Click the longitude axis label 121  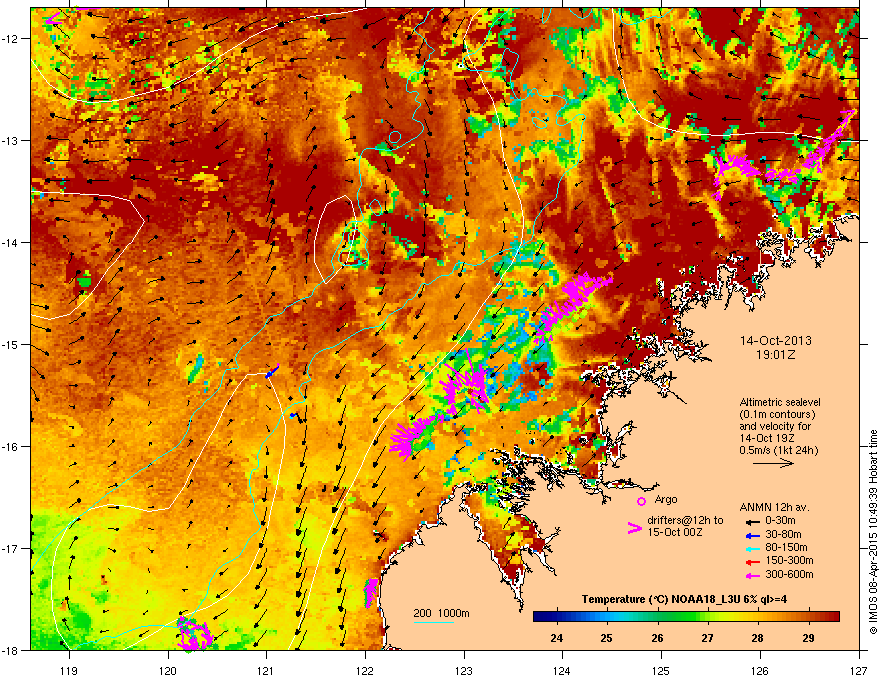(x=266, y=670)
